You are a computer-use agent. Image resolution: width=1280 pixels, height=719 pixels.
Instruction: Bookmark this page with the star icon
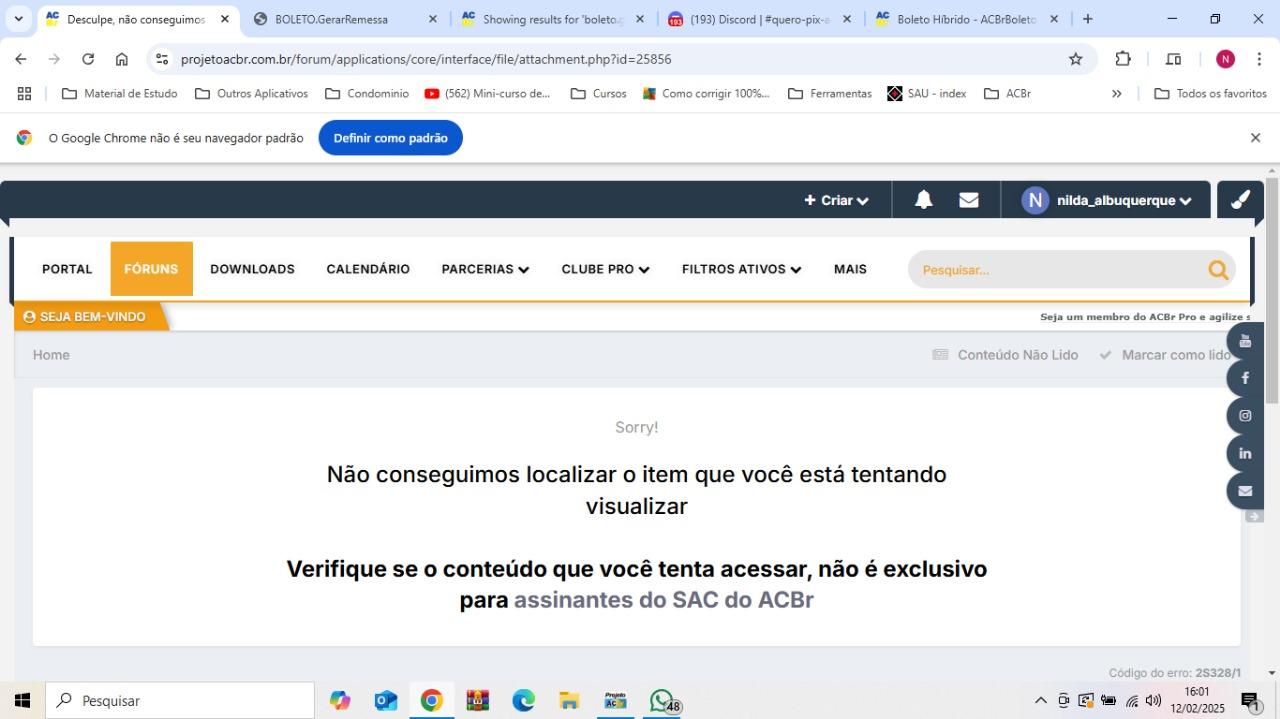pyautogui.click(x=1076, y=59)
